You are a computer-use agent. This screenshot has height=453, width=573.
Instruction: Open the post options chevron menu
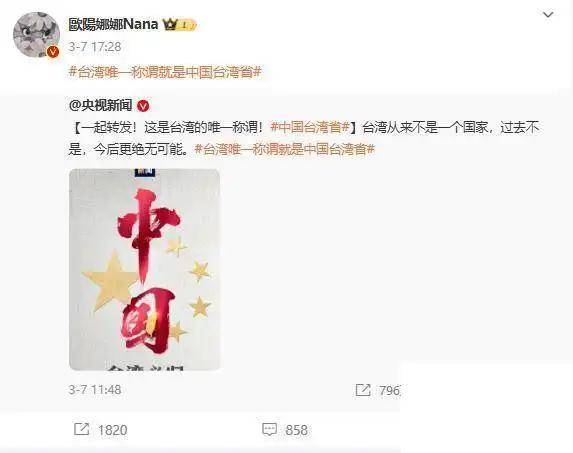tap(548, 15)
